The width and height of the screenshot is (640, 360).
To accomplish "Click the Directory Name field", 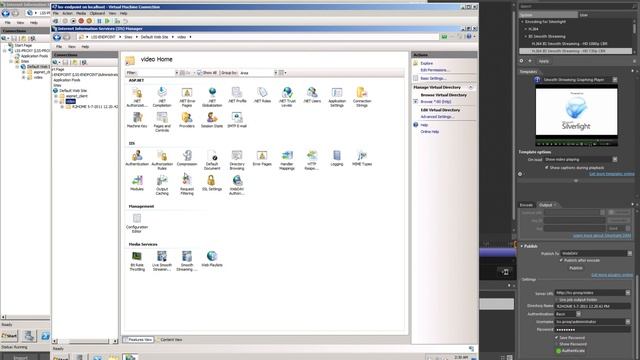I will 592,306.
